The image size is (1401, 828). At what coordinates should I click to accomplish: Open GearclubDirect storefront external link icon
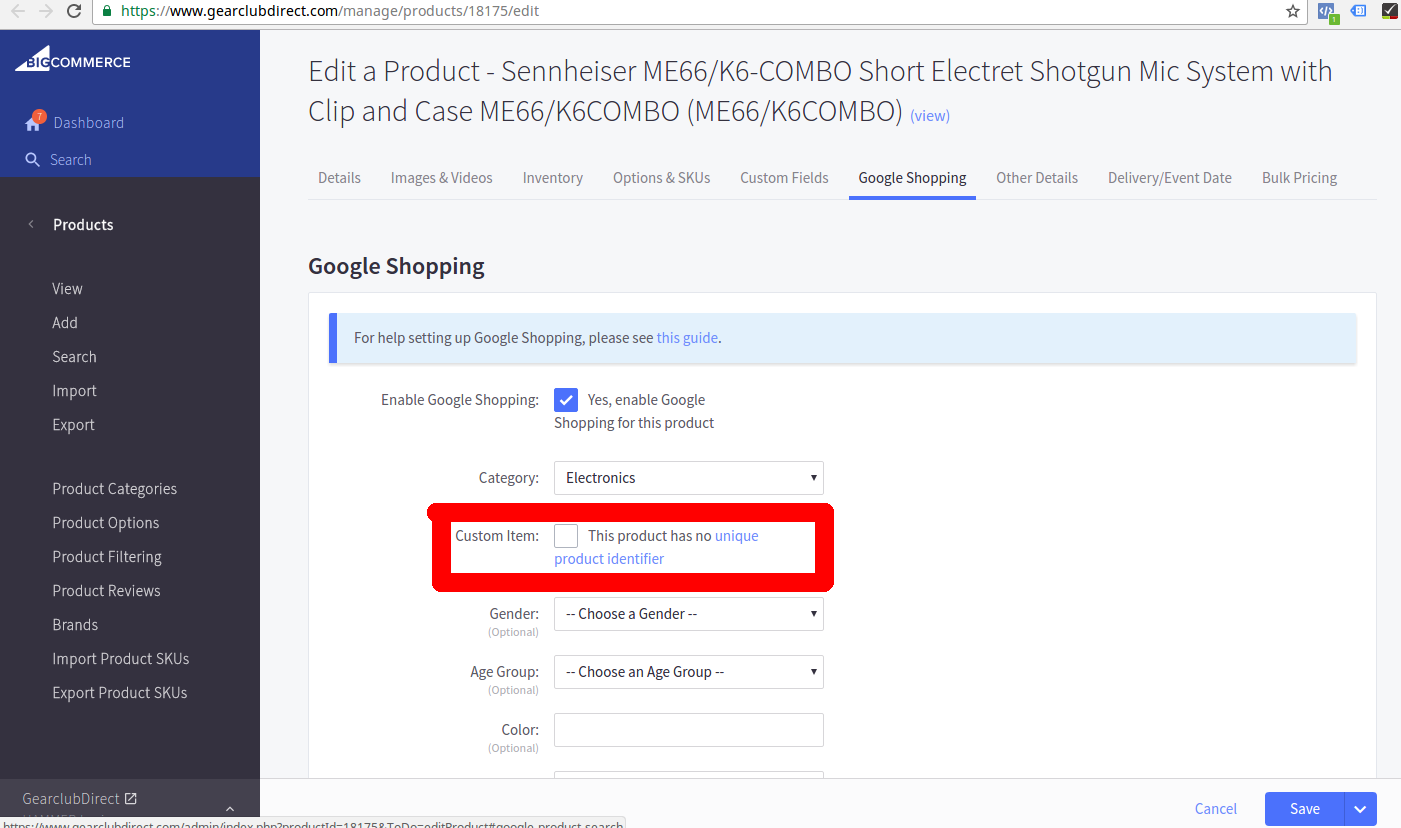(130, 798)
